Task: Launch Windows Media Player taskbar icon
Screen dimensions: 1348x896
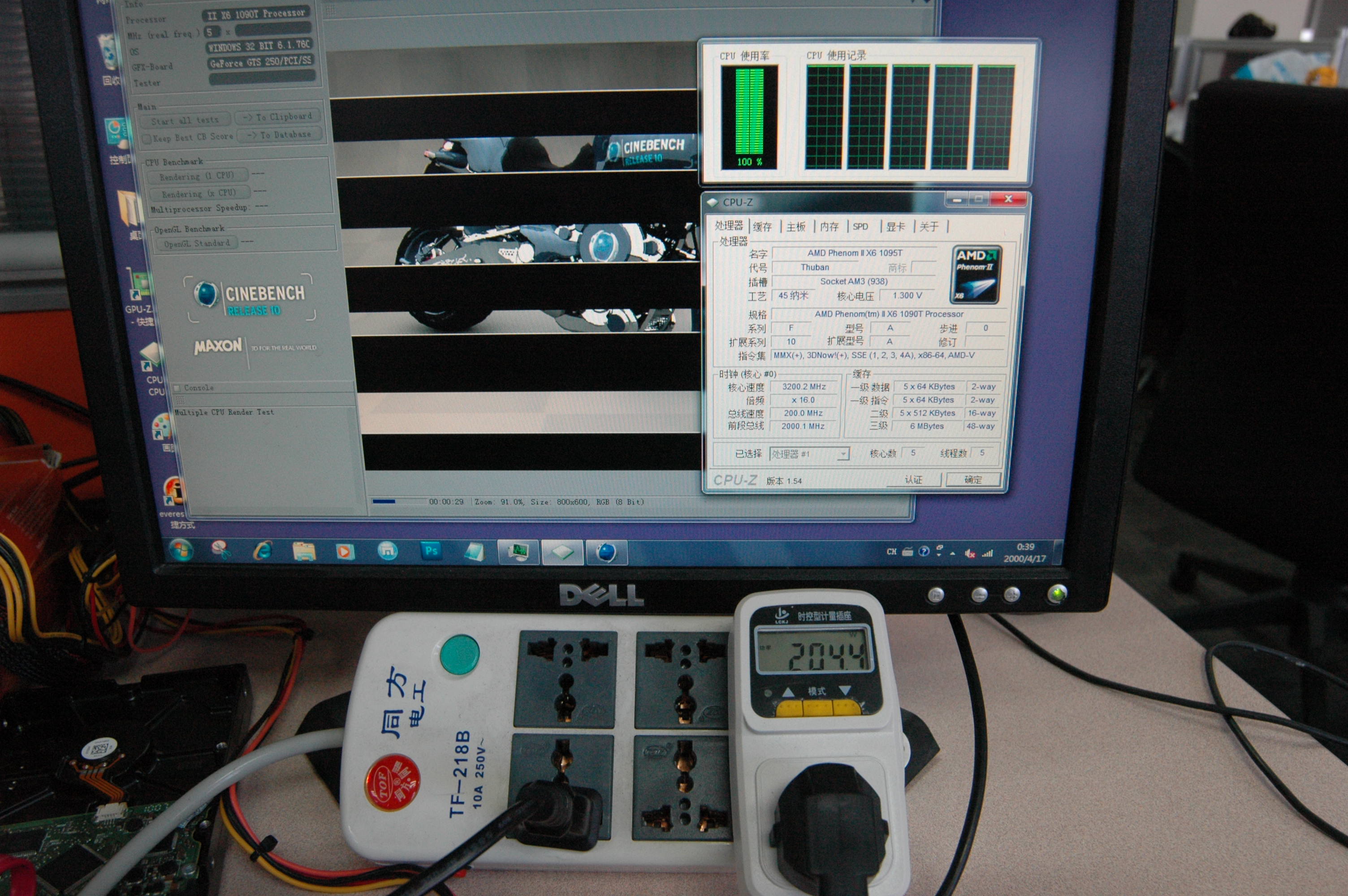Action: (x=345, y=551)
